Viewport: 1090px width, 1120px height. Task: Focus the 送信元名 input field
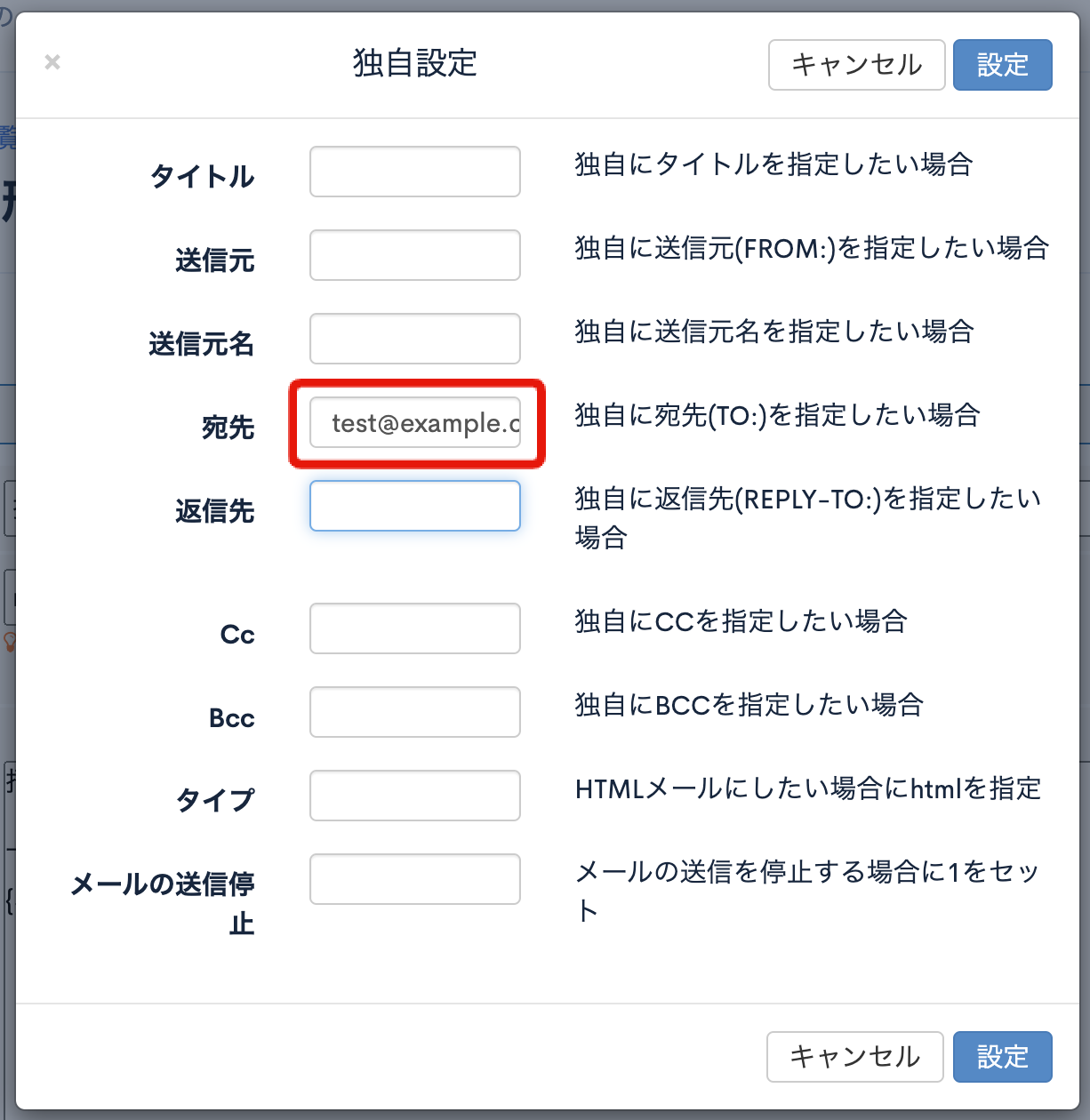coord(415,339)
